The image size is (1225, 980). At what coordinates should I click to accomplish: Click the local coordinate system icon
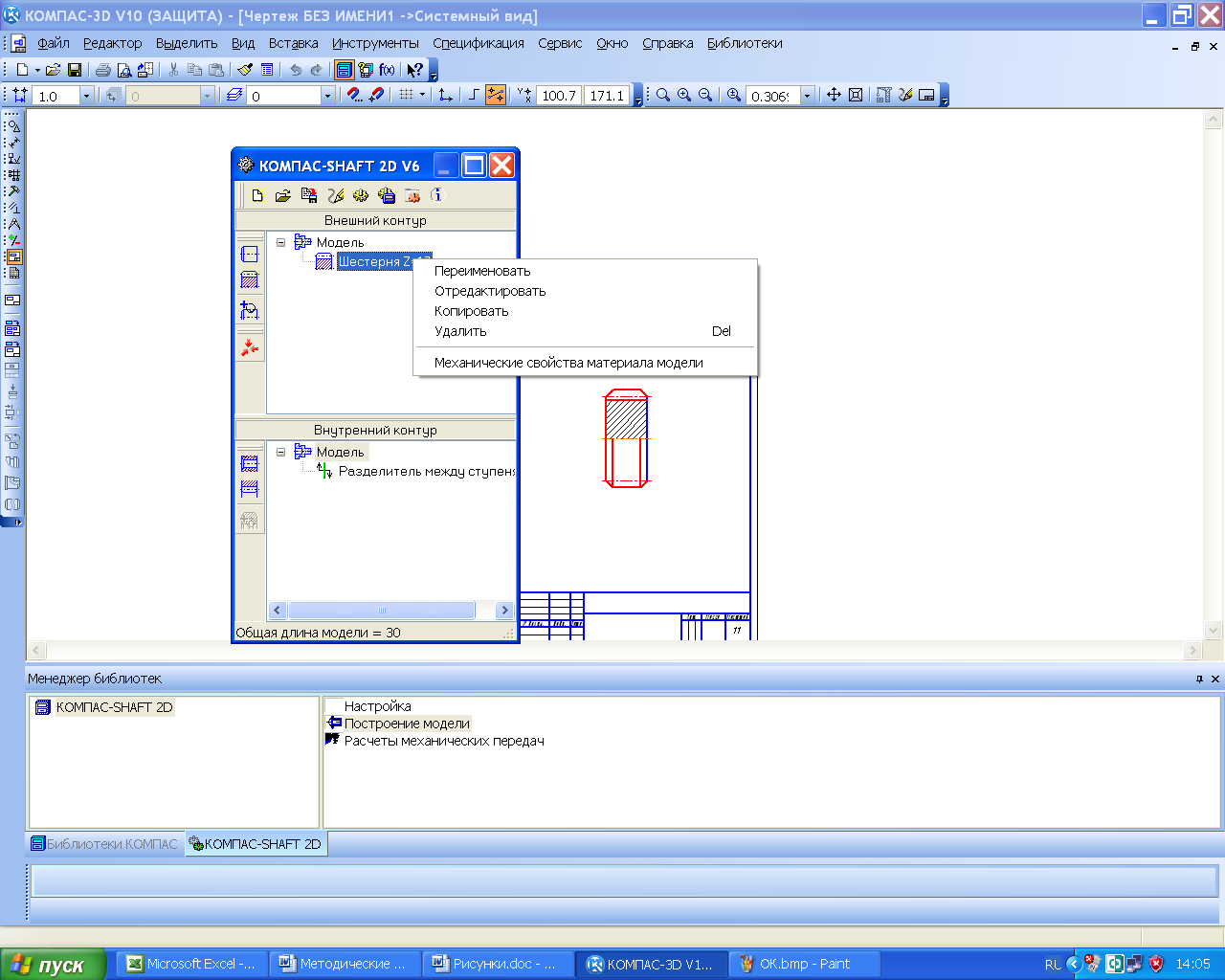pyautogui.click(x=445, y=95)
